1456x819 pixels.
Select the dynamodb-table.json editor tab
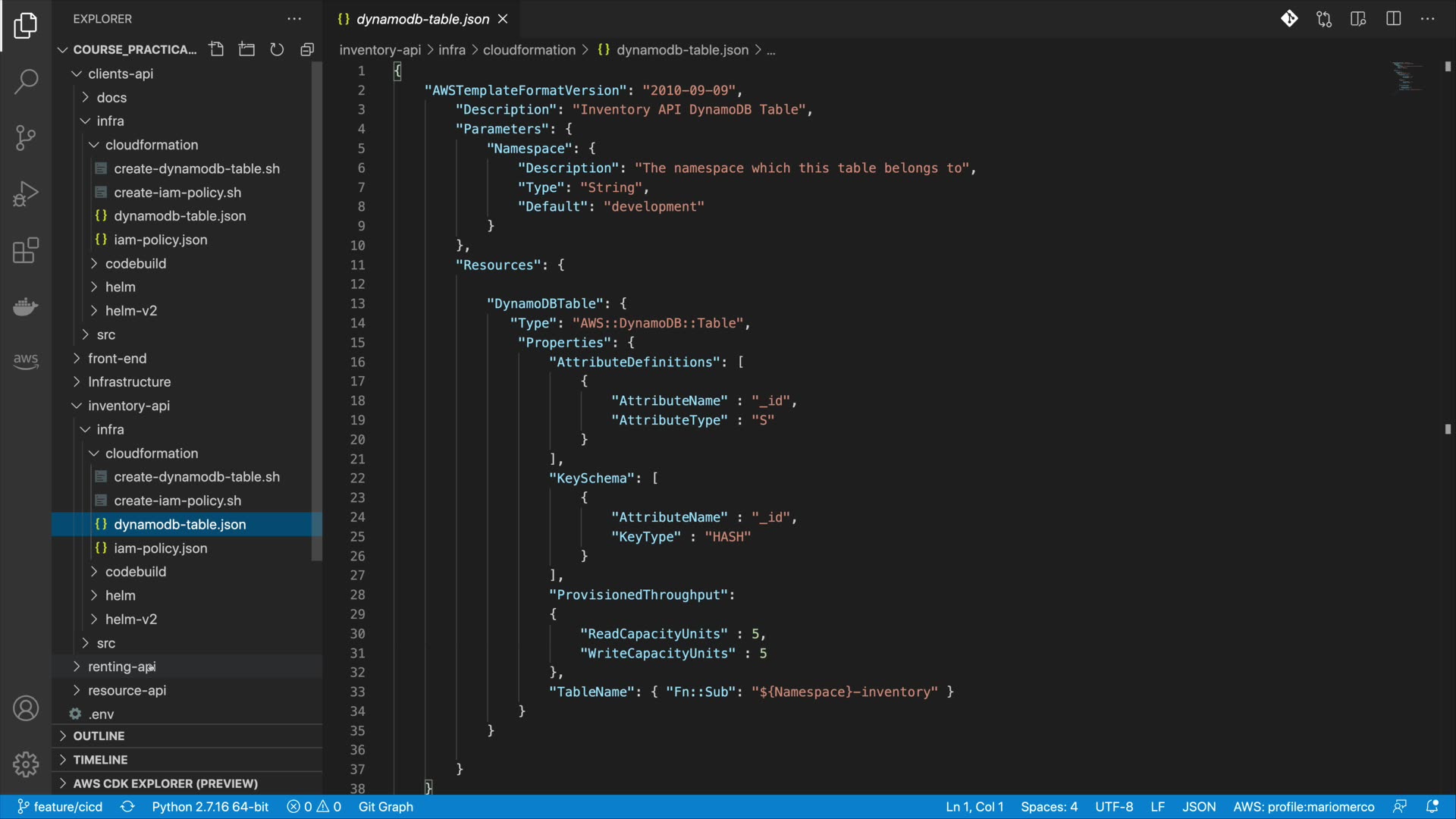[x=422, y=19]
